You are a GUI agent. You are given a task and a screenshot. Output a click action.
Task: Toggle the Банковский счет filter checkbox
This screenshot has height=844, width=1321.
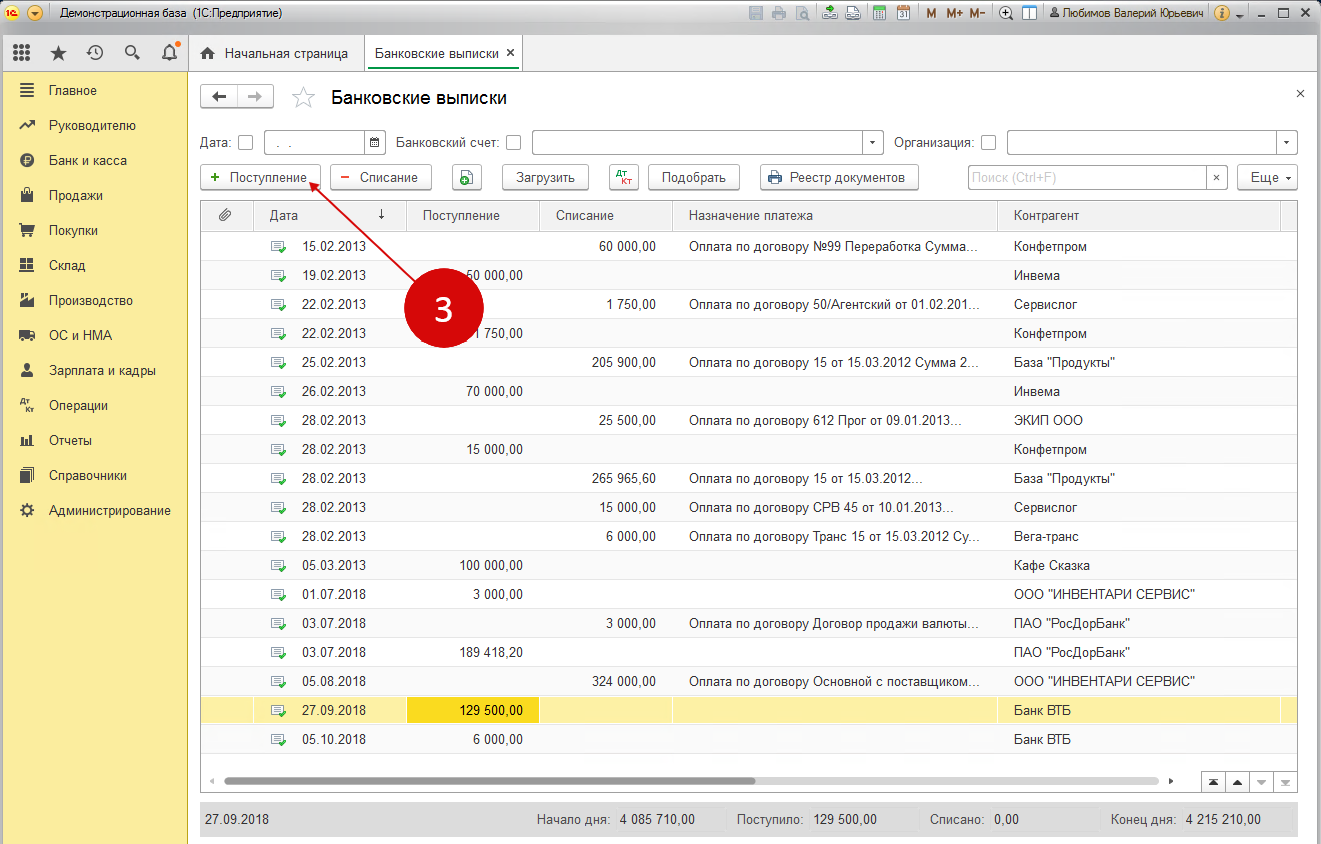(x=514, y=143)
